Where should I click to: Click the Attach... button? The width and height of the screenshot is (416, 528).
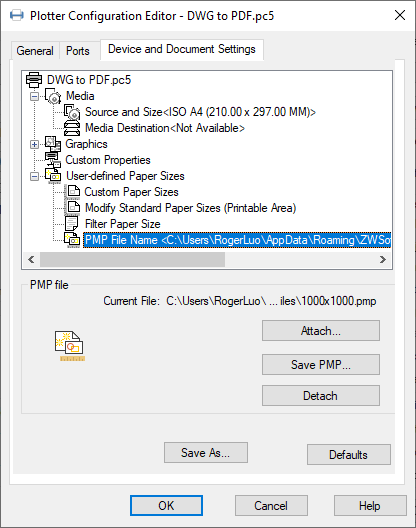point(321,331)
